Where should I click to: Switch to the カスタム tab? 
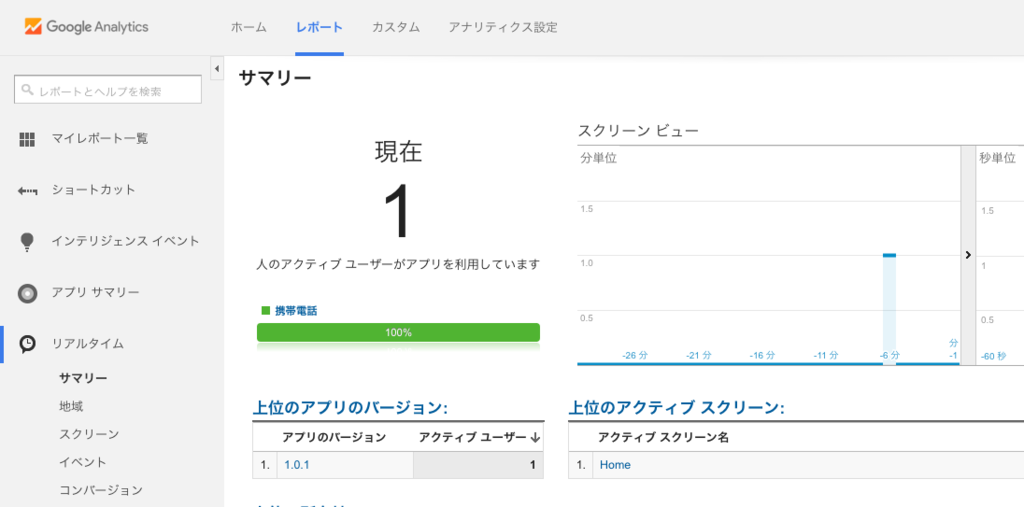[x=396, y=27]
